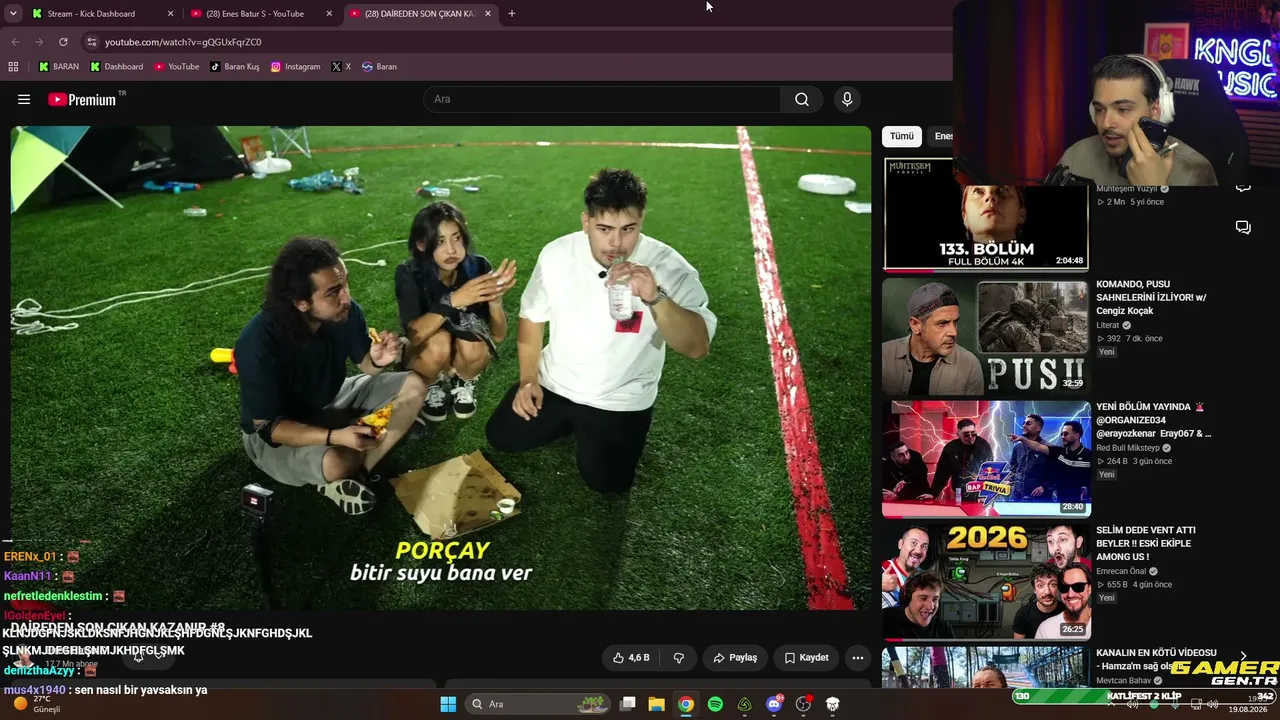Screen dimensions: 1280x720
Task: Open the PUSU Cengiz Koçak video thumbnail
Action: pos(985,336)
